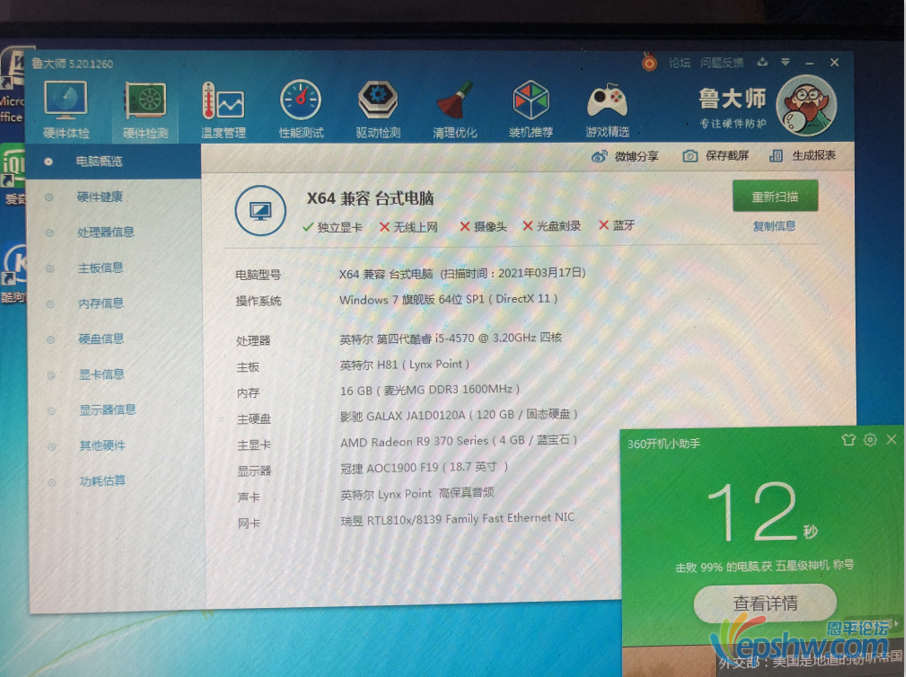The width and height of the screenshot is (906, 677).
Task: Click the 冠捷 AOC1900 monitor value
Action: coord(424,467)
